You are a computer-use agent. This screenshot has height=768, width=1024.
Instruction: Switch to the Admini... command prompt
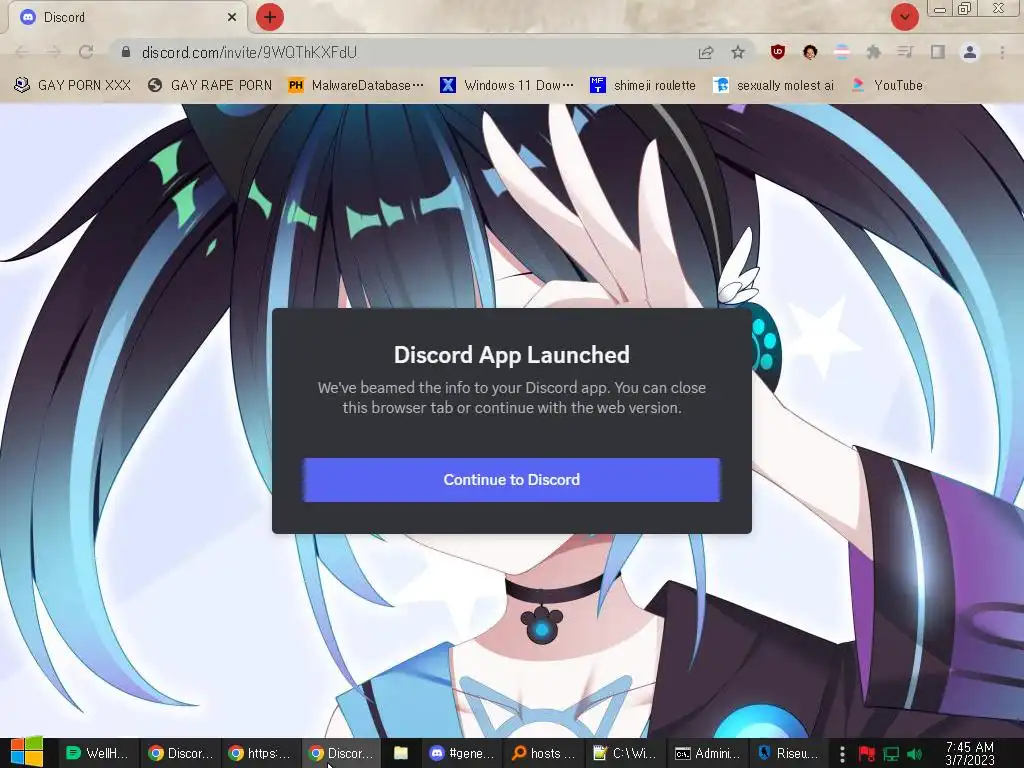pyautogui.click(x=707, y=754)
